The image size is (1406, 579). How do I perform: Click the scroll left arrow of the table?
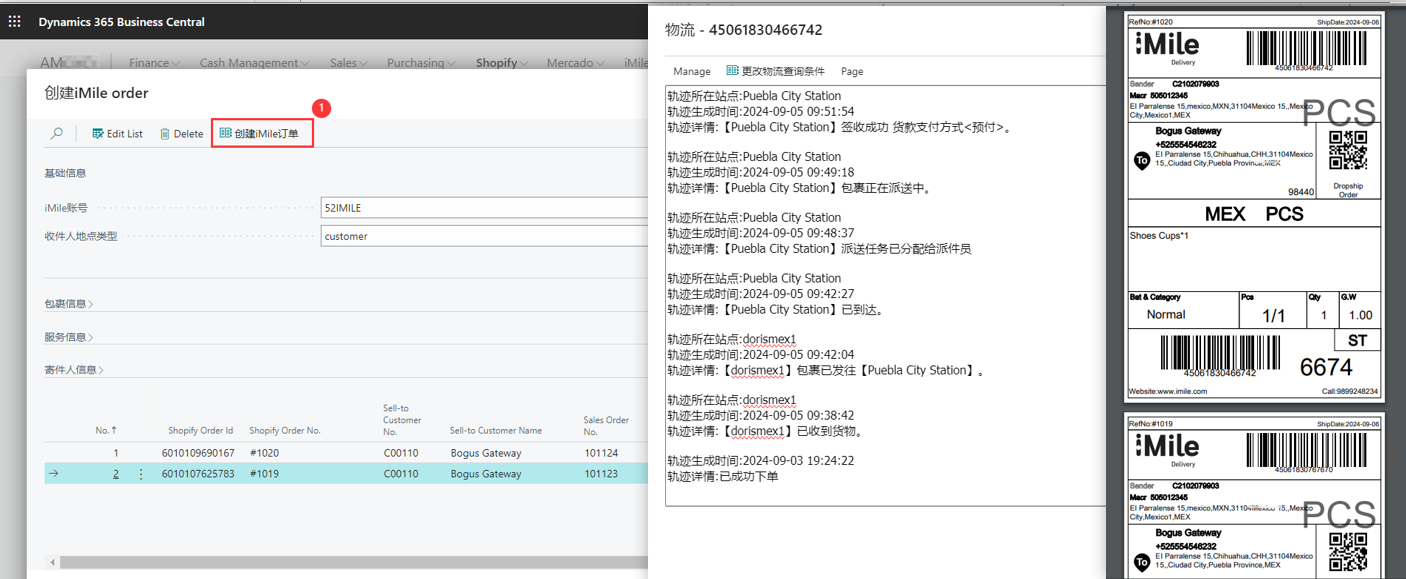52,562
